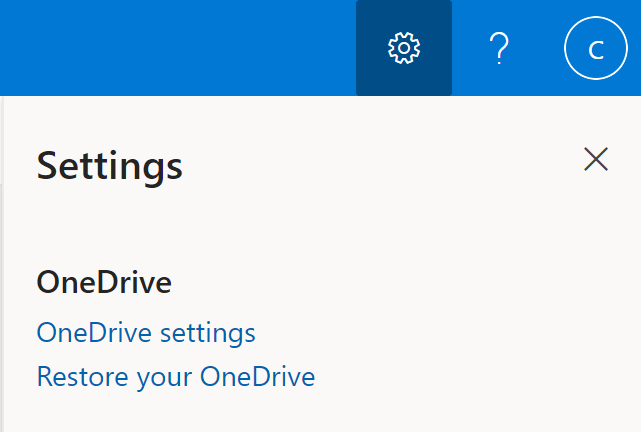This screenshot has height=432, width=641.
Task: Toggle the Settings pane via gear button
Action: point(404,48)
